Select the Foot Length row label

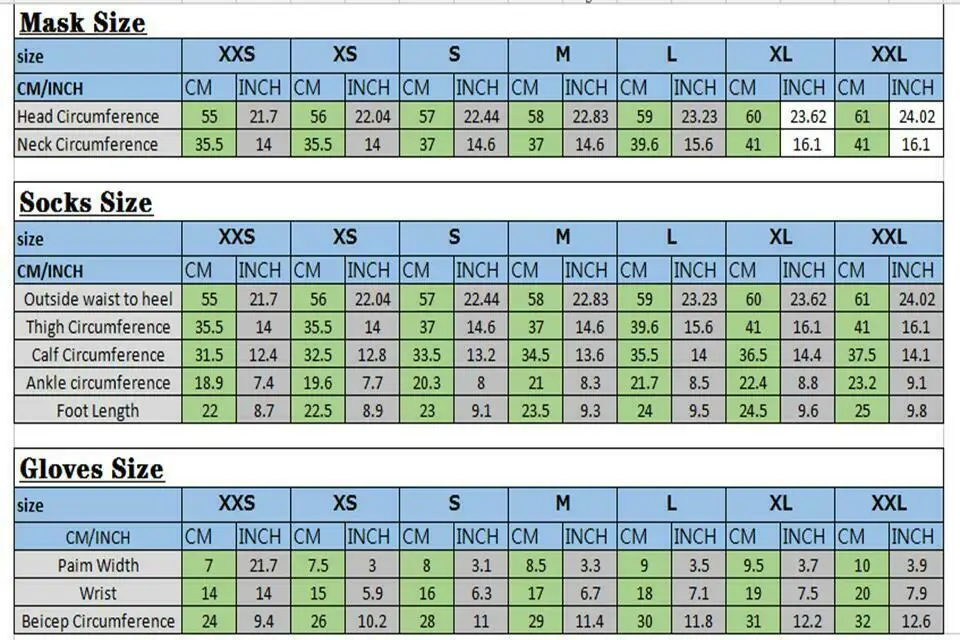point(98,410)
